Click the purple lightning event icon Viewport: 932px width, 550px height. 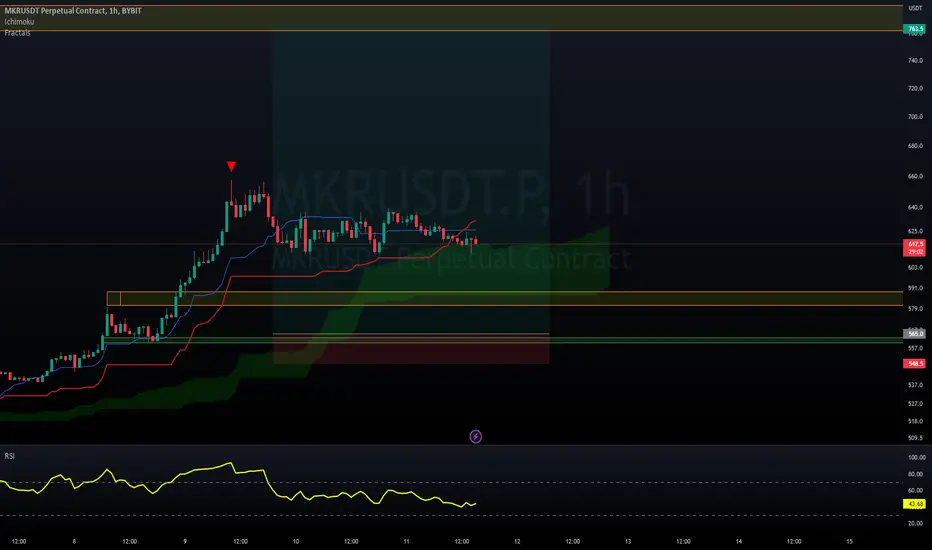476,437
